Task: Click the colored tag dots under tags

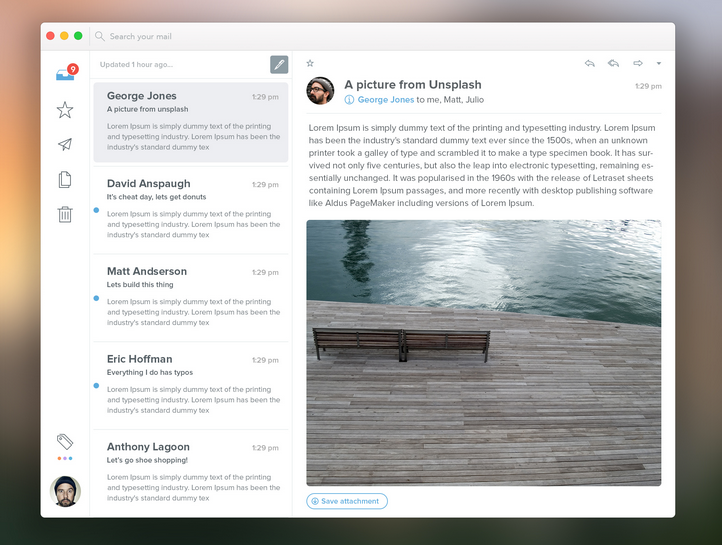Action: click(65, 458)
